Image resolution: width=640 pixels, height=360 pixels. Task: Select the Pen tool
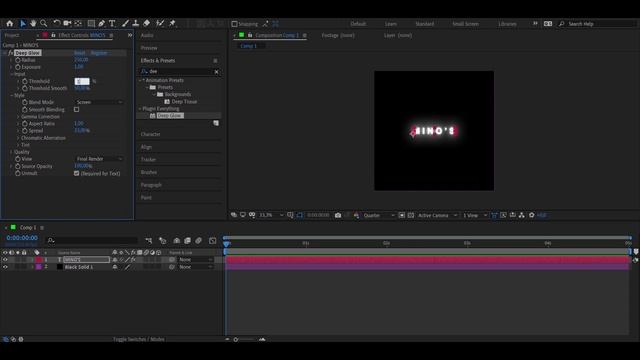click(102, 24)
